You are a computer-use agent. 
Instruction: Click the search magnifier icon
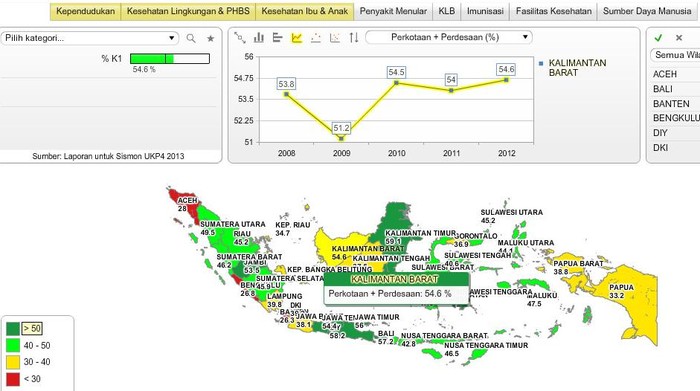[191, 38]
